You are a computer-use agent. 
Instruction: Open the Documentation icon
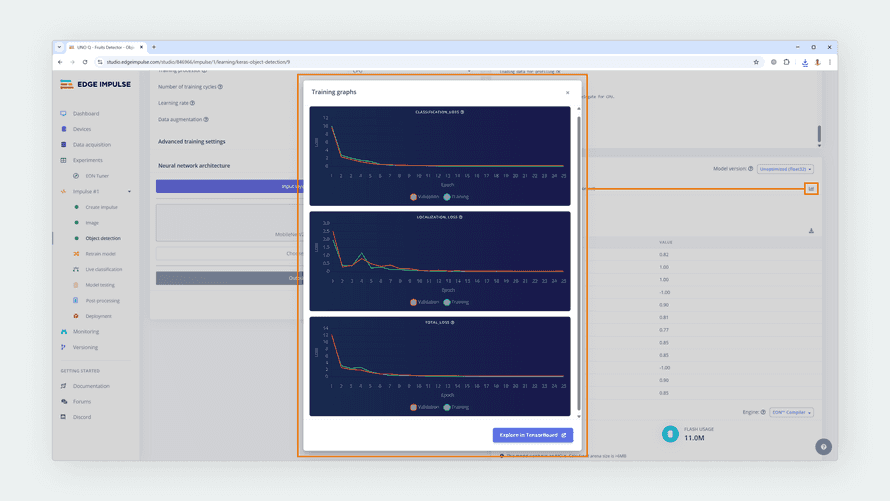point(64,386)
